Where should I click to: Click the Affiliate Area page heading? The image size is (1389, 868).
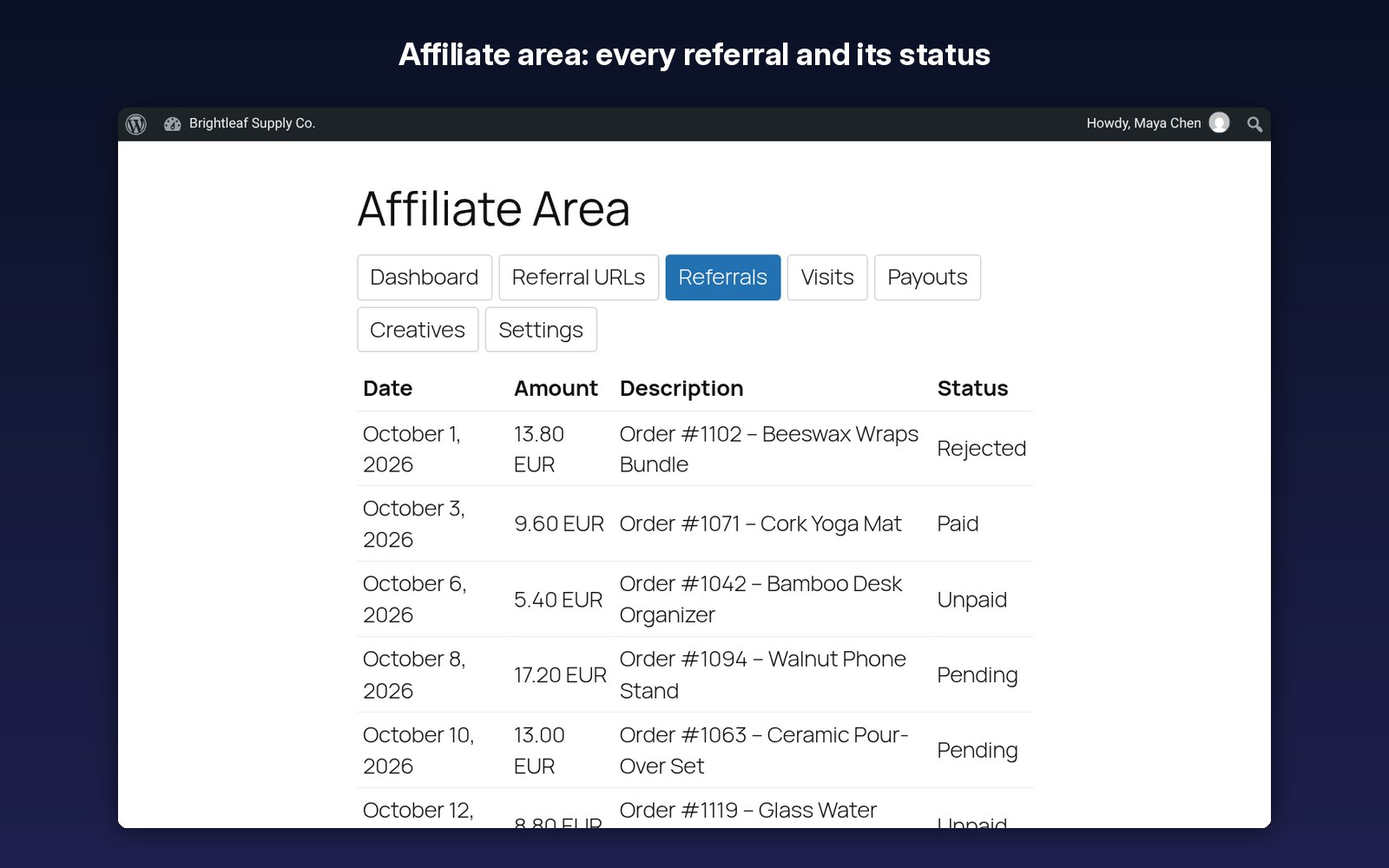[x=494, y=209]
